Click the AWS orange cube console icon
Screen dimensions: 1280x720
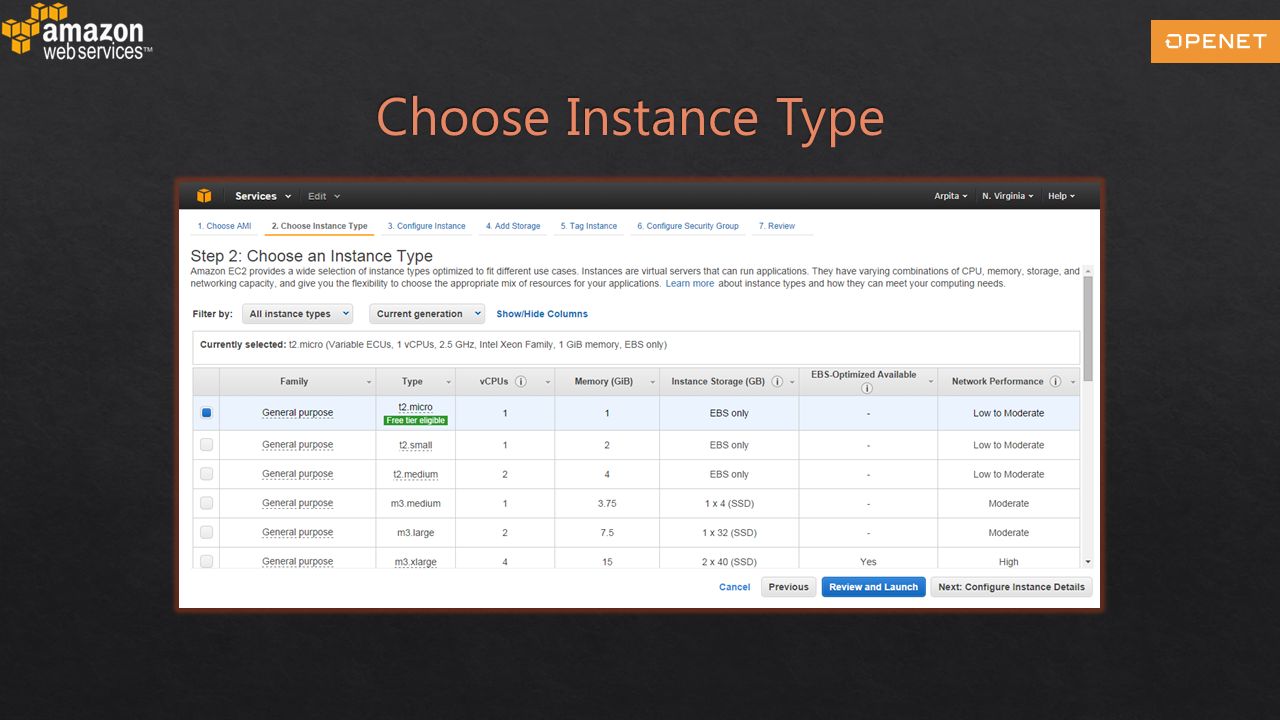[204, 196]
